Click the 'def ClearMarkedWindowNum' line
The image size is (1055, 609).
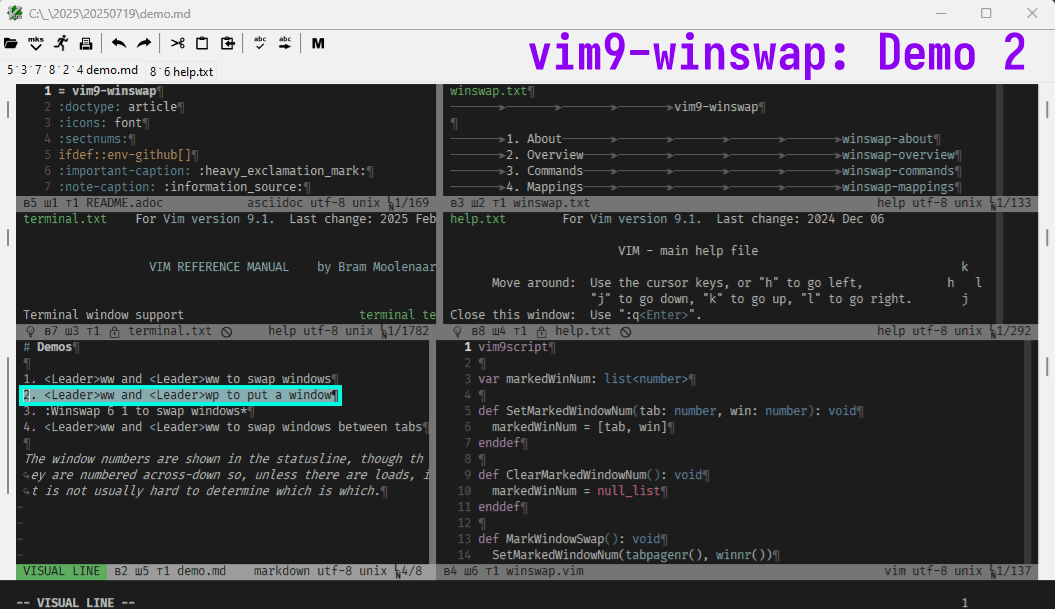click(x=593, y=475)
